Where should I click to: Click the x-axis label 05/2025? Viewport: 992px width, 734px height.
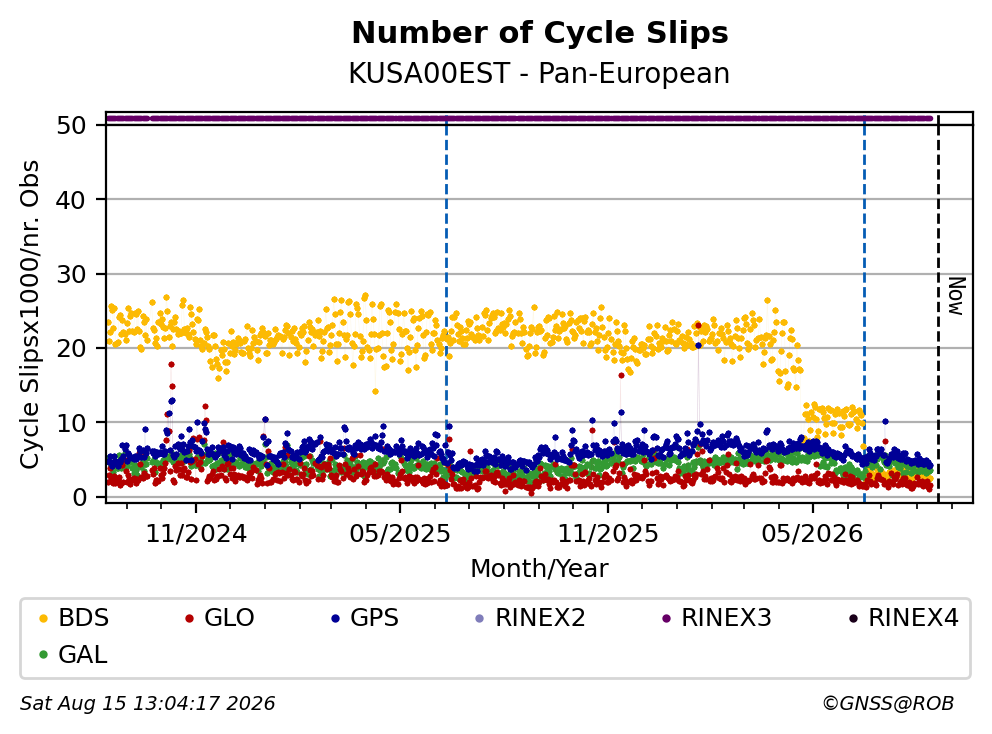(400, 534)
